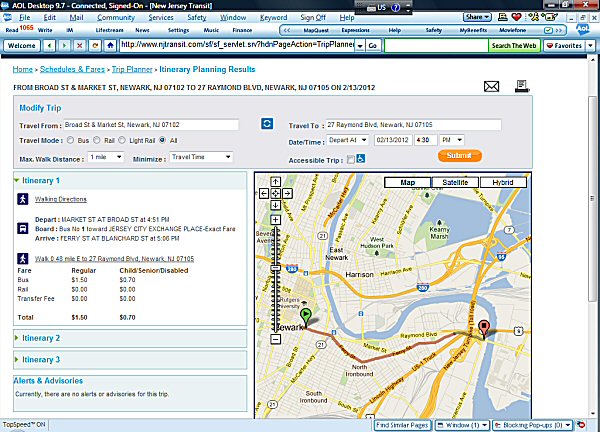Click the page vertical scrollbar

coord(593,199)
